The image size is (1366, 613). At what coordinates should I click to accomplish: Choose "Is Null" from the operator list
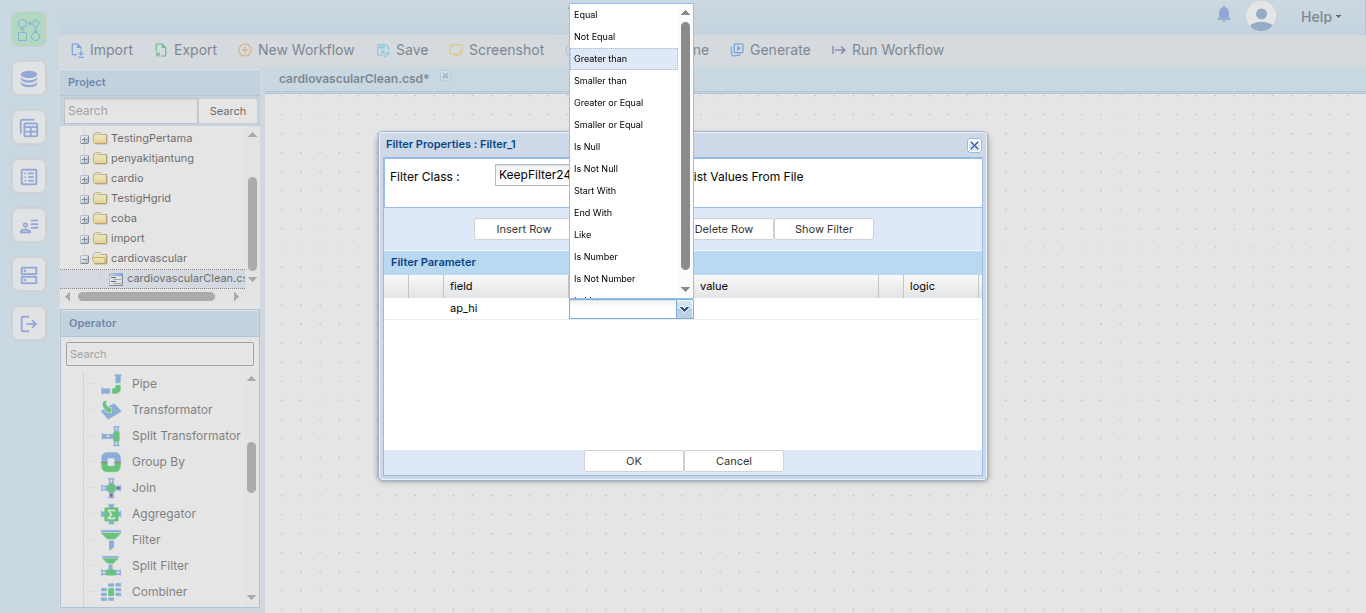[624, 147]
